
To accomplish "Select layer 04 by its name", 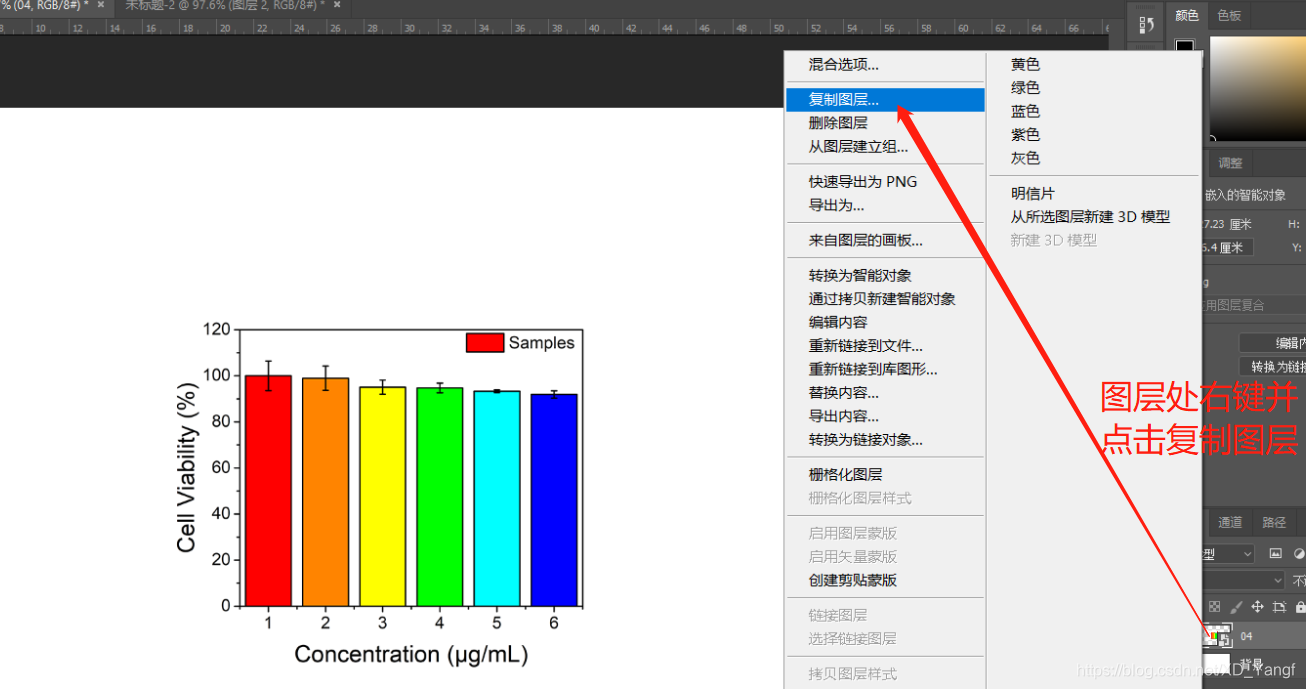I will tap(1247, 636).
